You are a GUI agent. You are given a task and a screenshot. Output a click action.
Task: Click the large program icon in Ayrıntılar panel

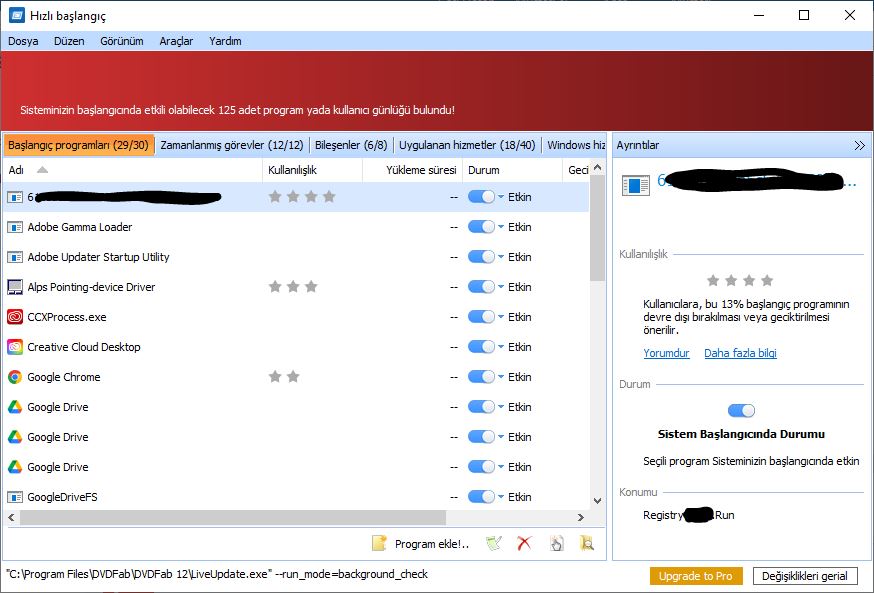point(635,185)
